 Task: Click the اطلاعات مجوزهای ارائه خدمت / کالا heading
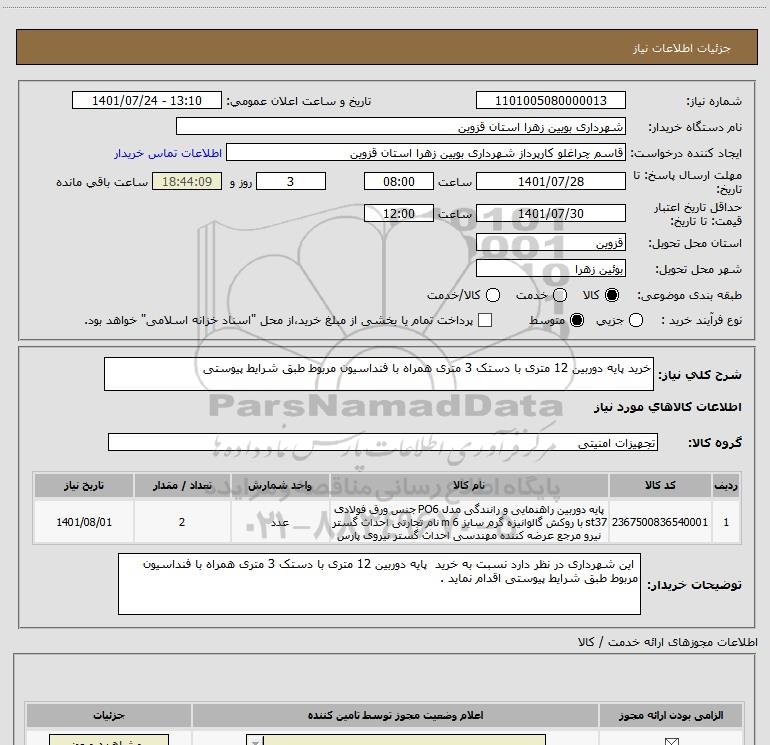[667, 642]
